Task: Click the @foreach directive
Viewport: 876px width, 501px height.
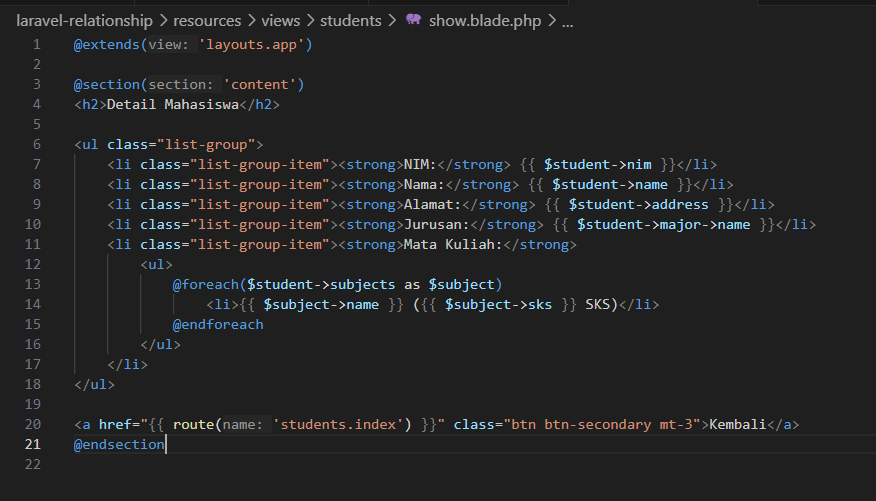Action: pyautogui.click(x=205, y=284)
